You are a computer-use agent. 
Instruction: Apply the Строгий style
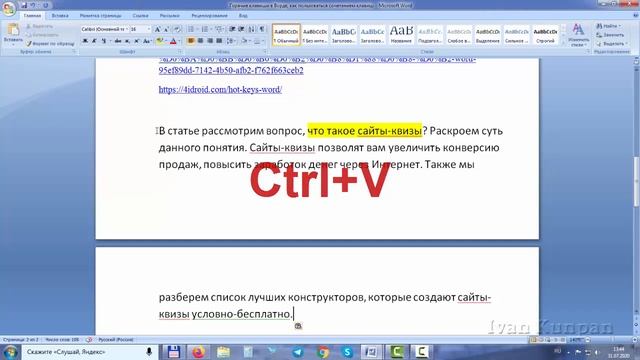pyautogui.click(x=545, y=34)
